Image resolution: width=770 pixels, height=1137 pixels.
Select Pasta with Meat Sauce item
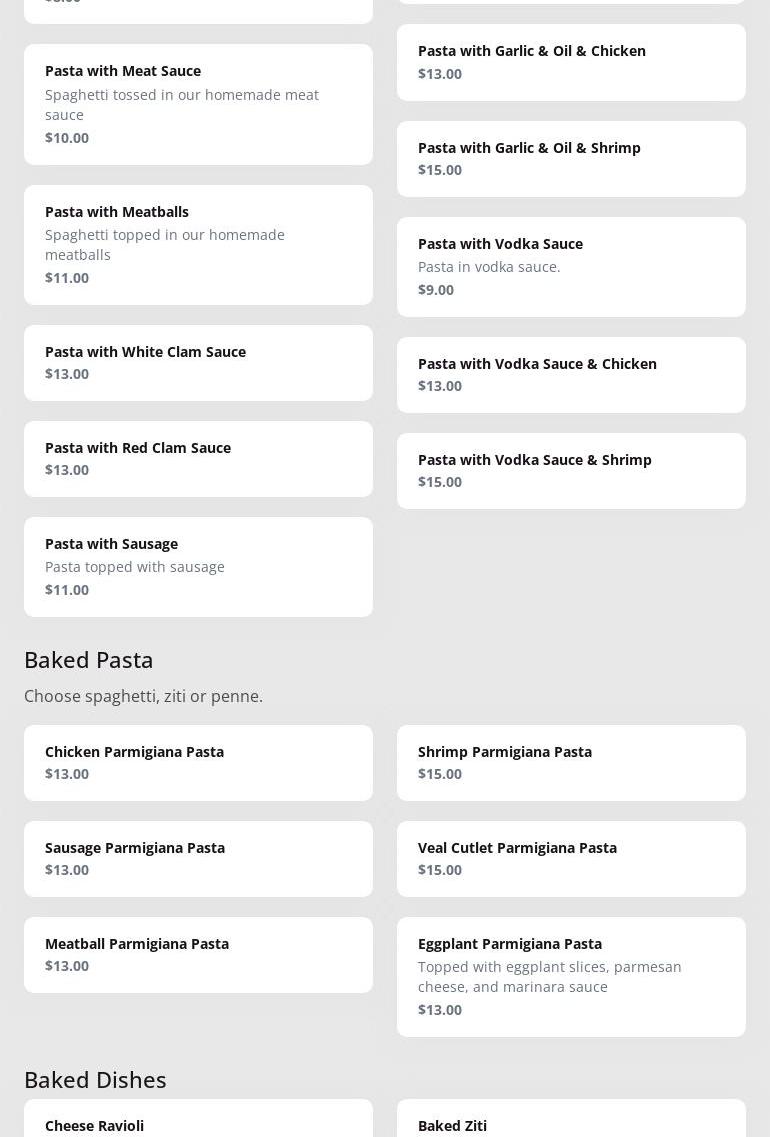pyautogui.click(x=198, y=104)
